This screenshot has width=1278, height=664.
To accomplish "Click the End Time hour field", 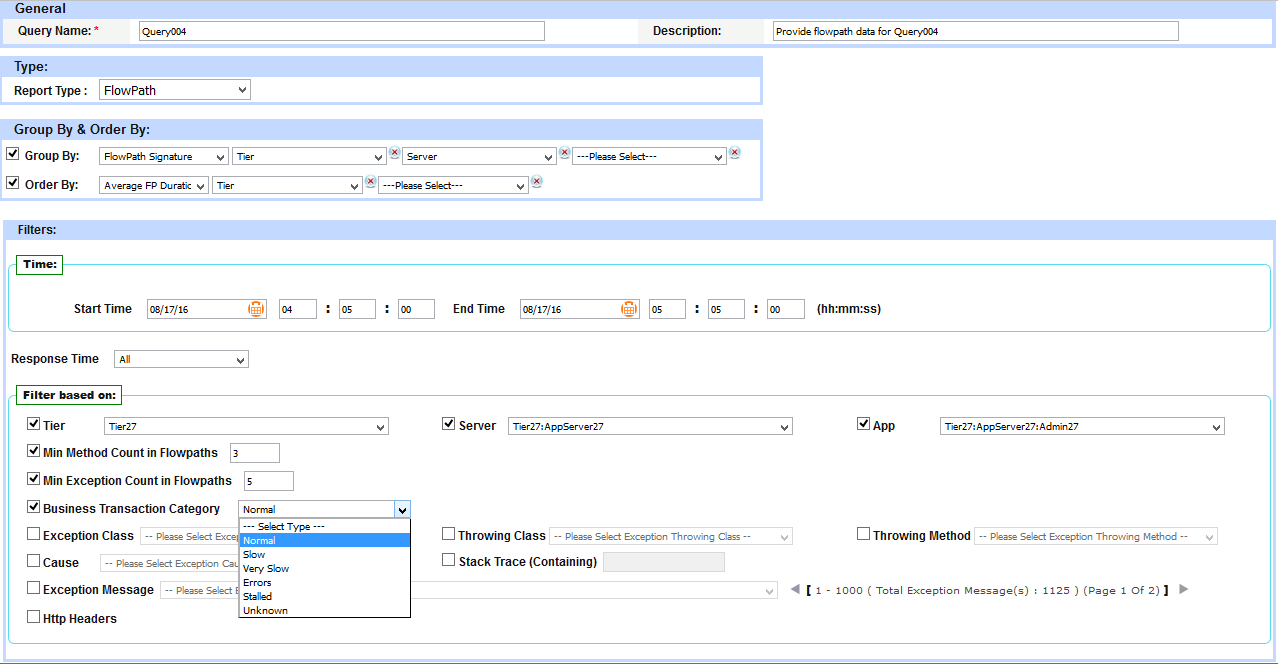I will [667, 309].
